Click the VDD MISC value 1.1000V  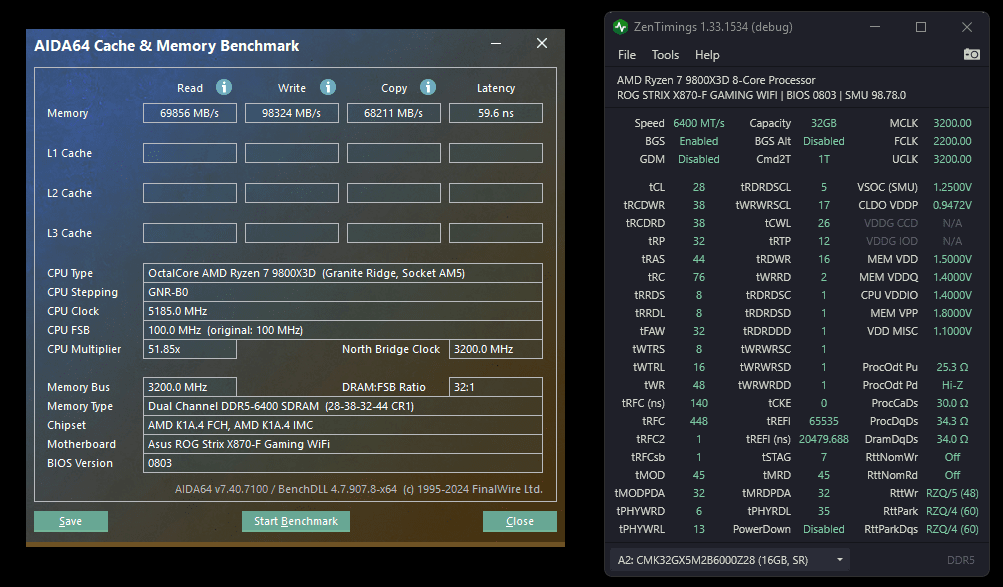[952, 331]
